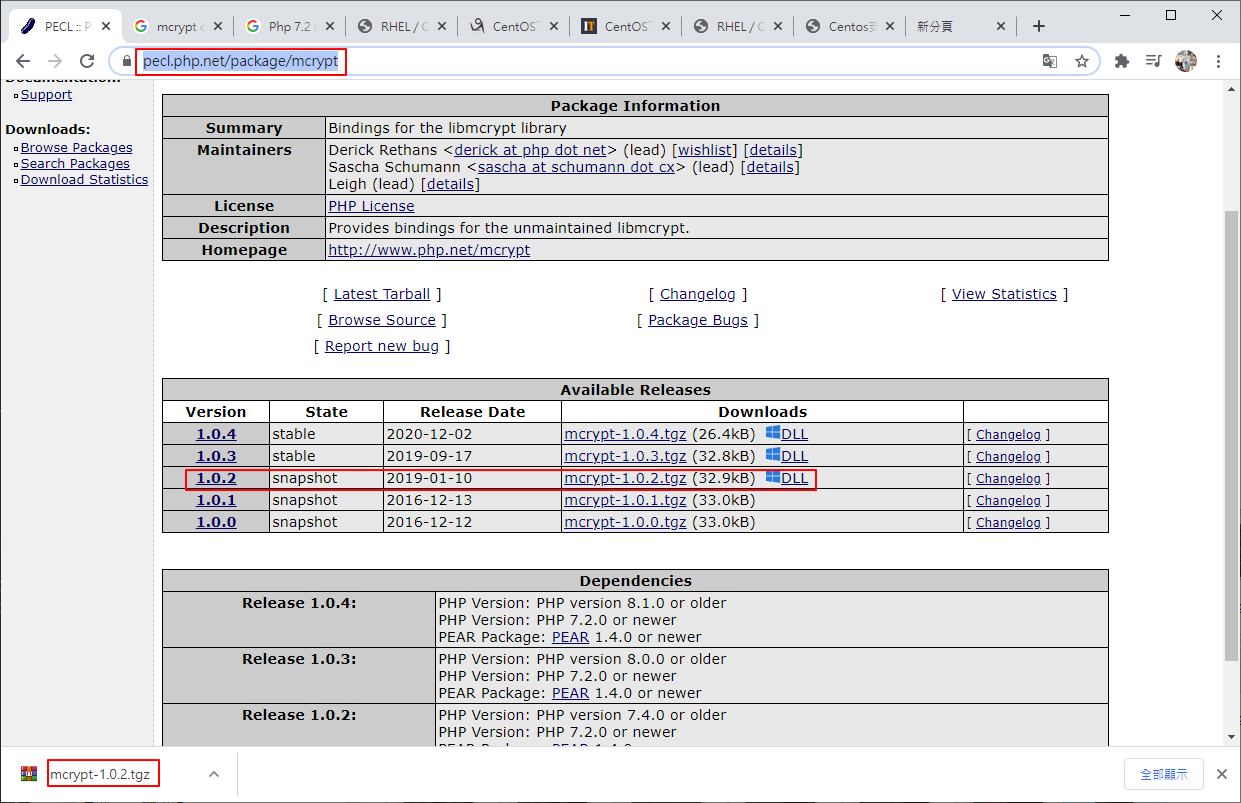Open the Chrome profile avatar
This screenshot has height=803, width=1241.
[x=1186, y=61]
